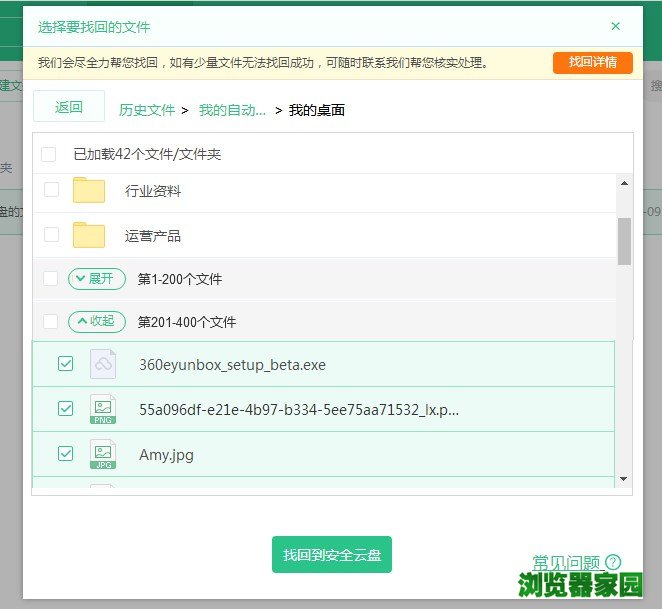Click the file list scrollbar thumb
Viewport: 662px width, 609px height.
[x=624, y=241]
